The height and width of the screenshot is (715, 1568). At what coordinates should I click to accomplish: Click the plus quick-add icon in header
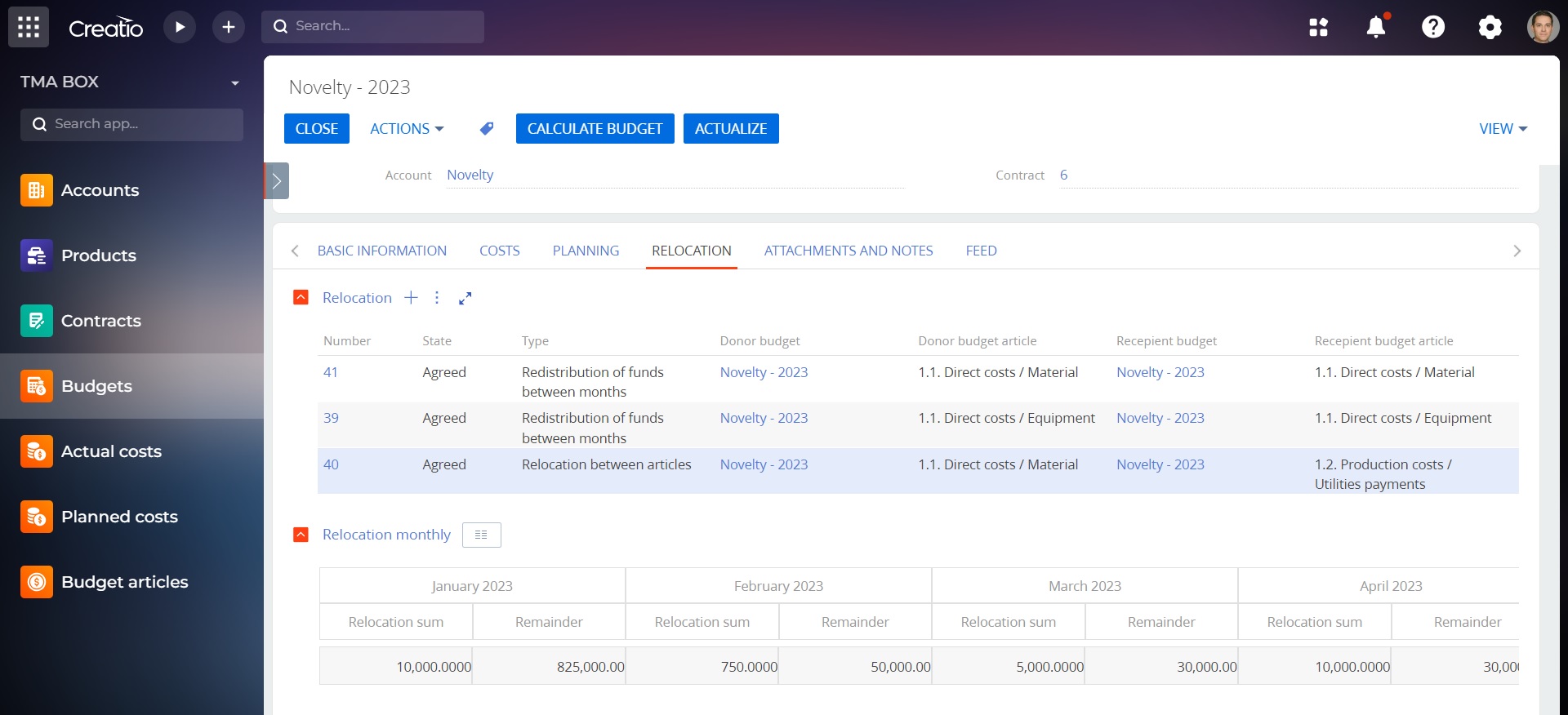coord(229,27)
